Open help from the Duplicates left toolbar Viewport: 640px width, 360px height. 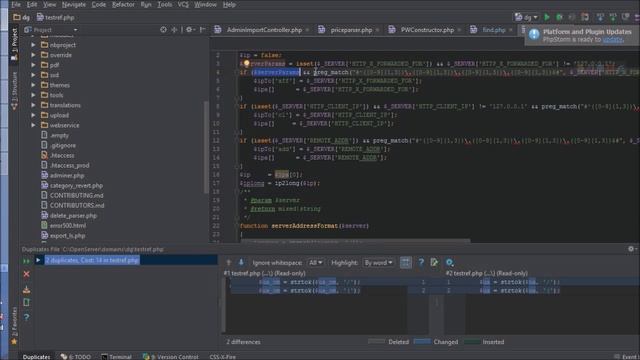(27, 317)
